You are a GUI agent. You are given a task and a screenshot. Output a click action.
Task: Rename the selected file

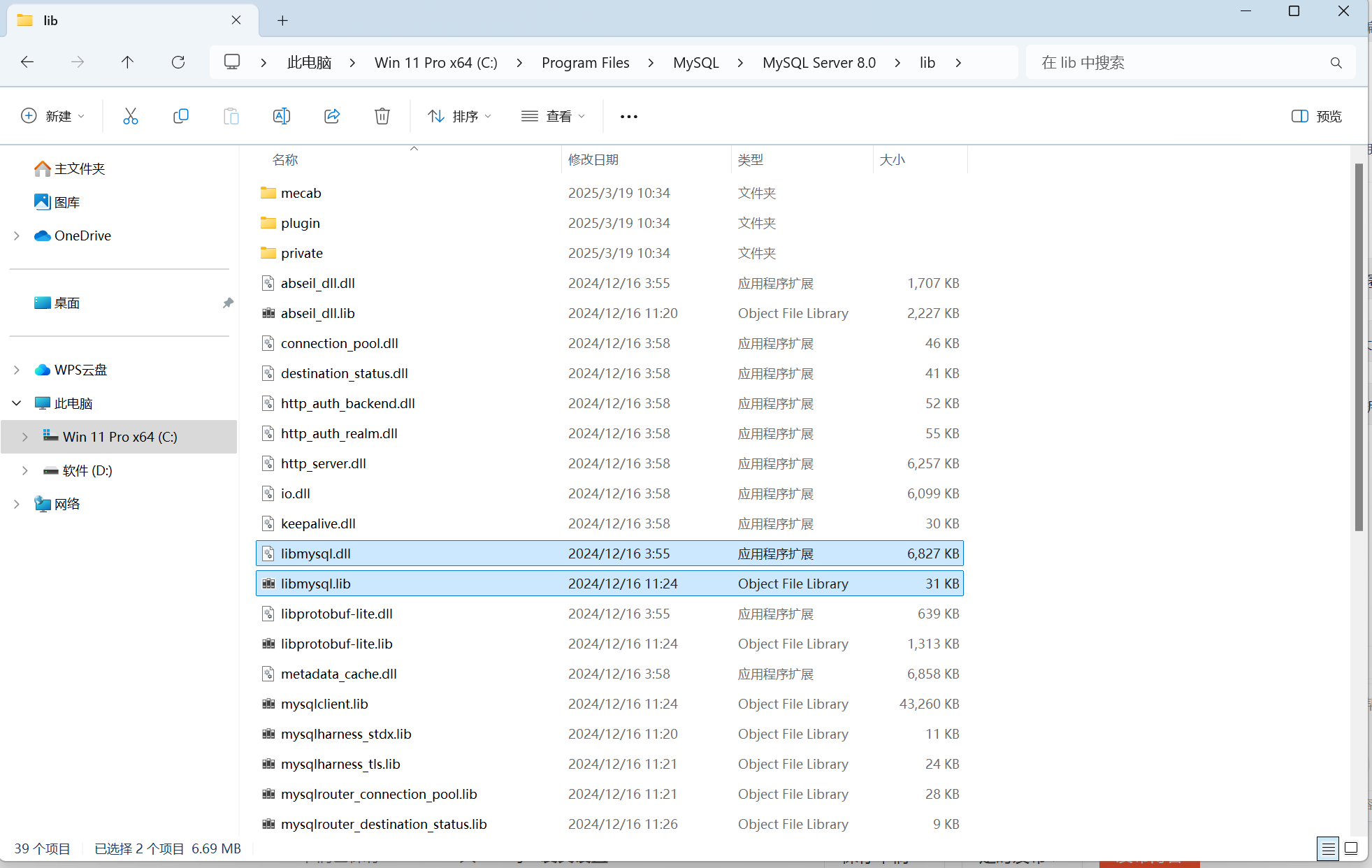pos(282,116)
